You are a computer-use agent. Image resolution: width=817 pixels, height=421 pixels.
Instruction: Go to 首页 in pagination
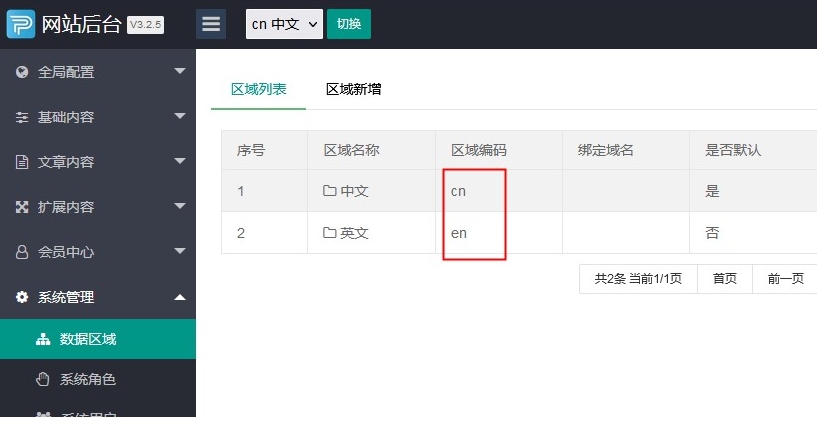click(724, 279)
